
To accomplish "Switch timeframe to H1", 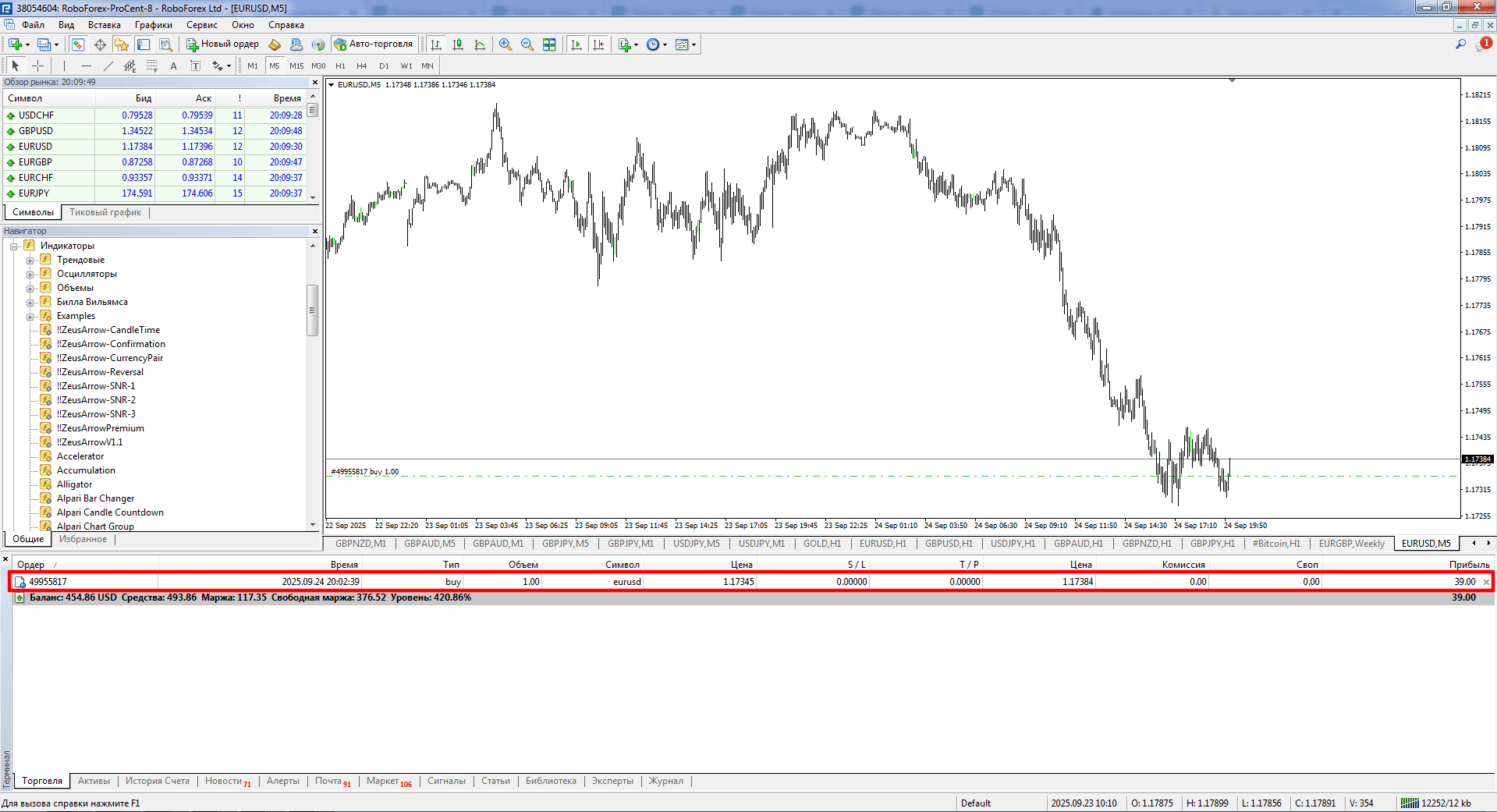I will pyautogui.click(x=340, y=66).
